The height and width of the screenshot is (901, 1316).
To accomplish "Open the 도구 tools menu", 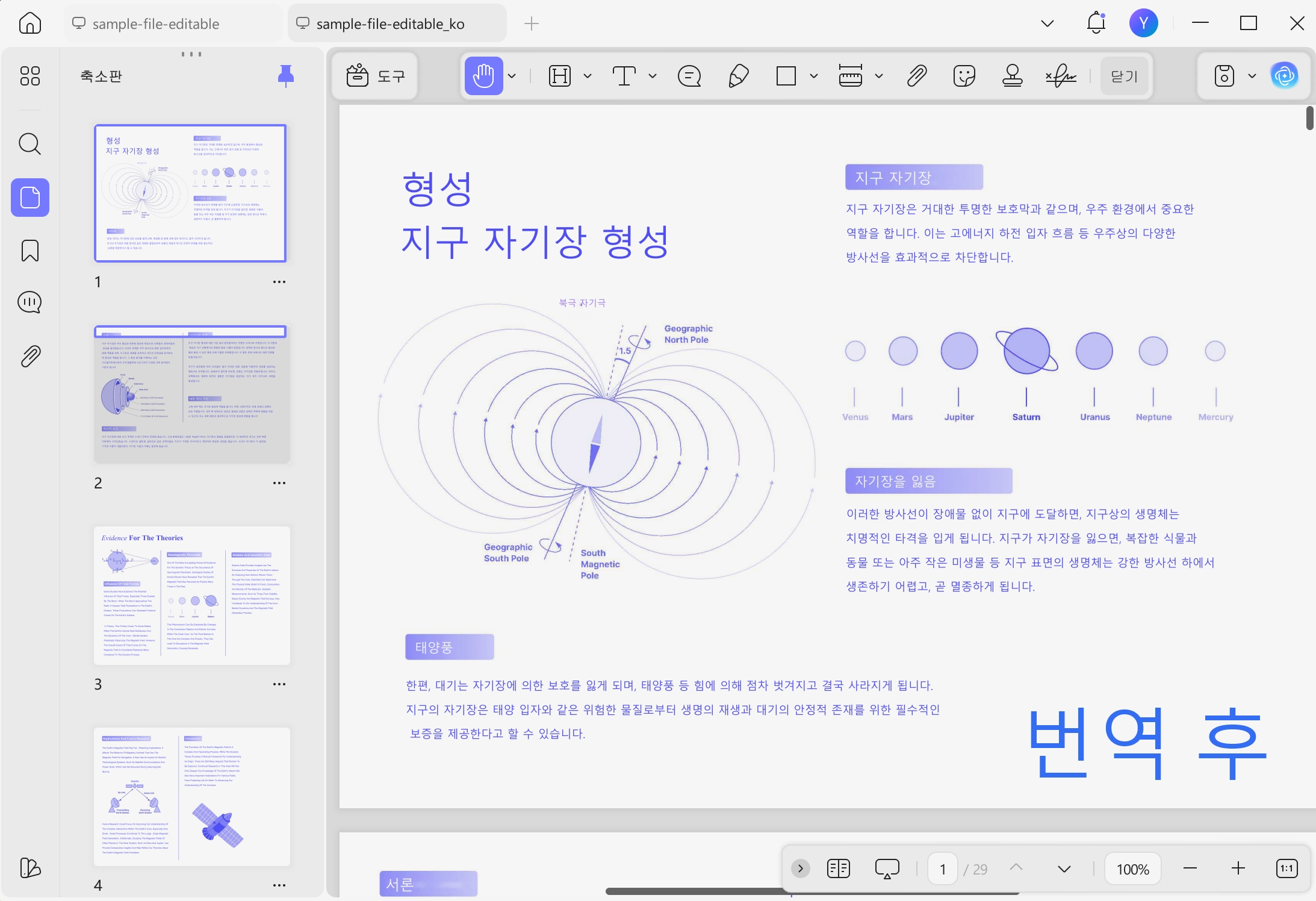I will click(375, 76).
